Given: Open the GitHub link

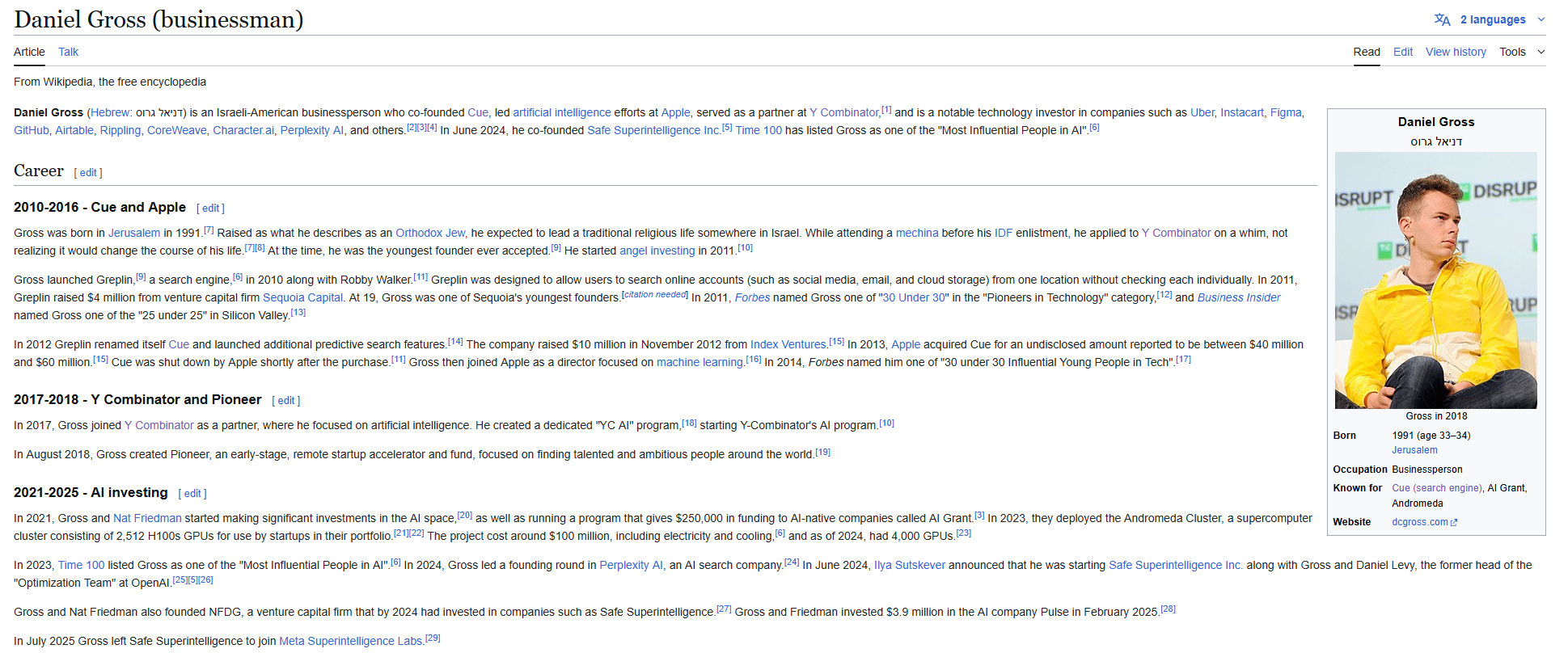Looking at the screenshot, I should [32, 130].
